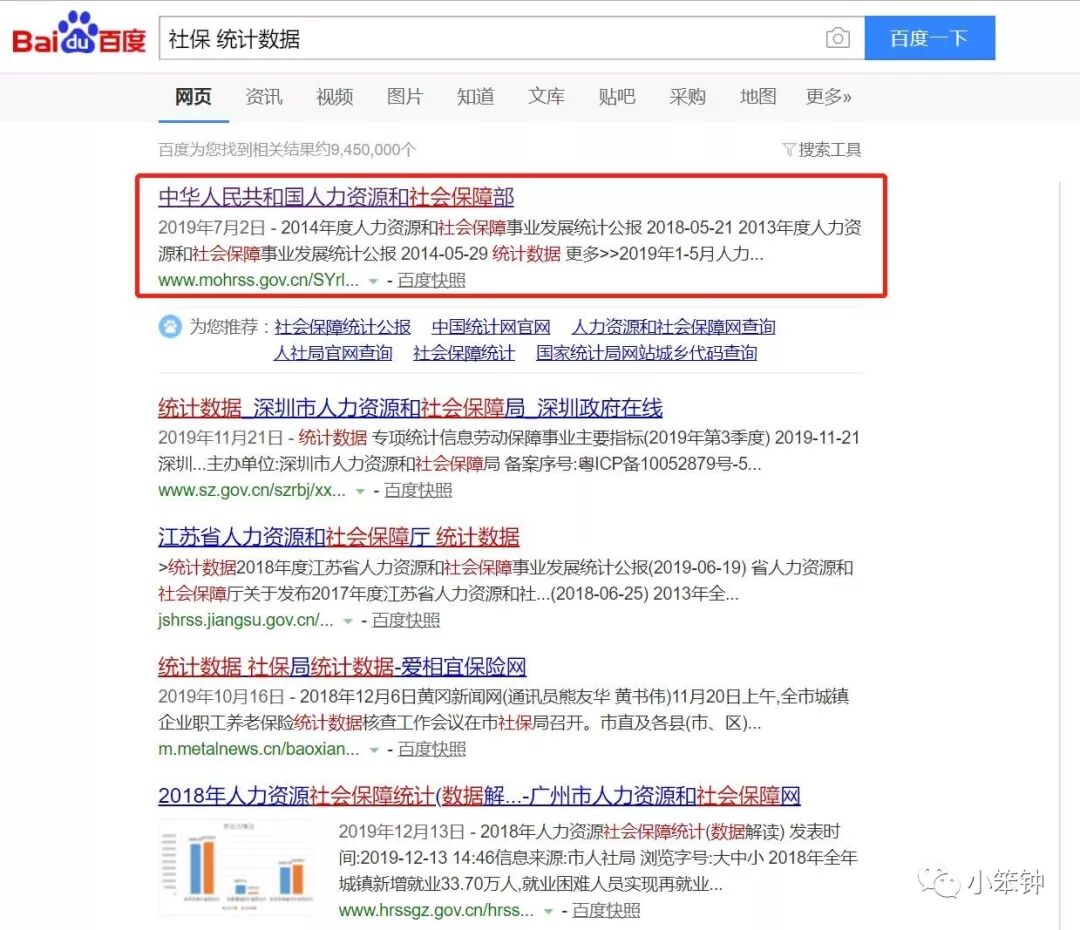Screen dimensions: 1080x930
Task: Open the 采购 tab
Action: [687, 96]
